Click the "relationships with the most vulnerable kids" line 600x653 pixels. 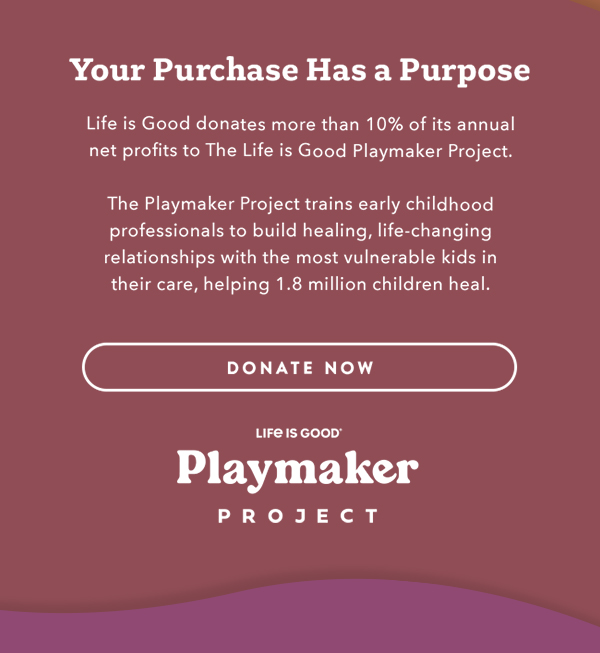click(300, 257)
